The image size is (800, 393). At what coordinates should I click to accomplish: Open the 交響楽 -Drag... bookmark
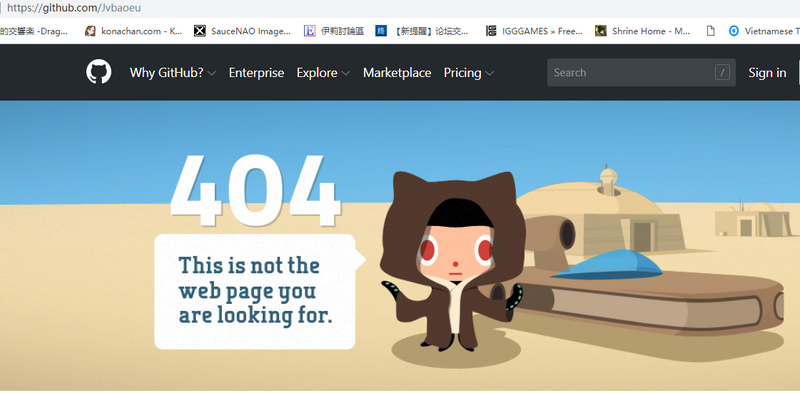click(x=34, y=31)
